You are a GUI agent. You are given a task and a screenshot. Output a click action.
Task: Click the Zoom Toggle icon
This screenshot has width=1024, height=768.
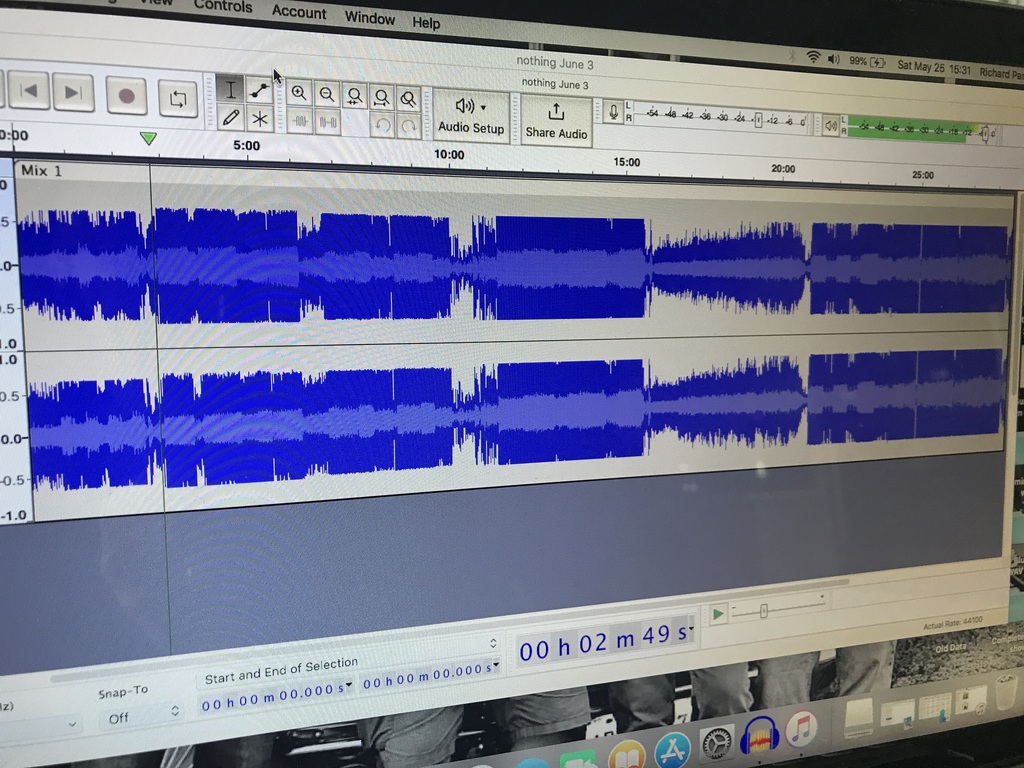[x=408, y=99]
